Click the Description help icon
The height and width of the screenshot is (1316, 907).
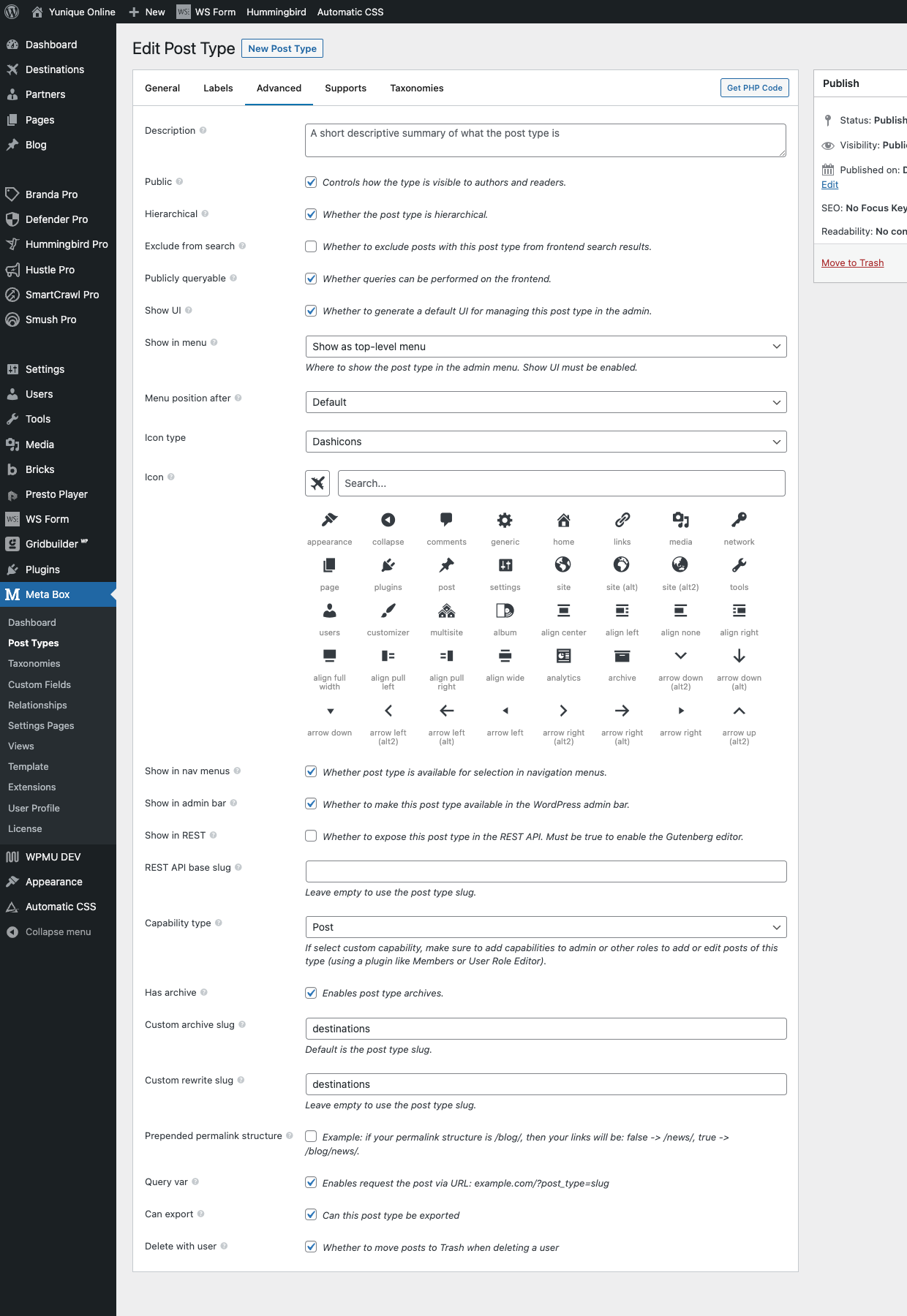(x=203, y=130)
